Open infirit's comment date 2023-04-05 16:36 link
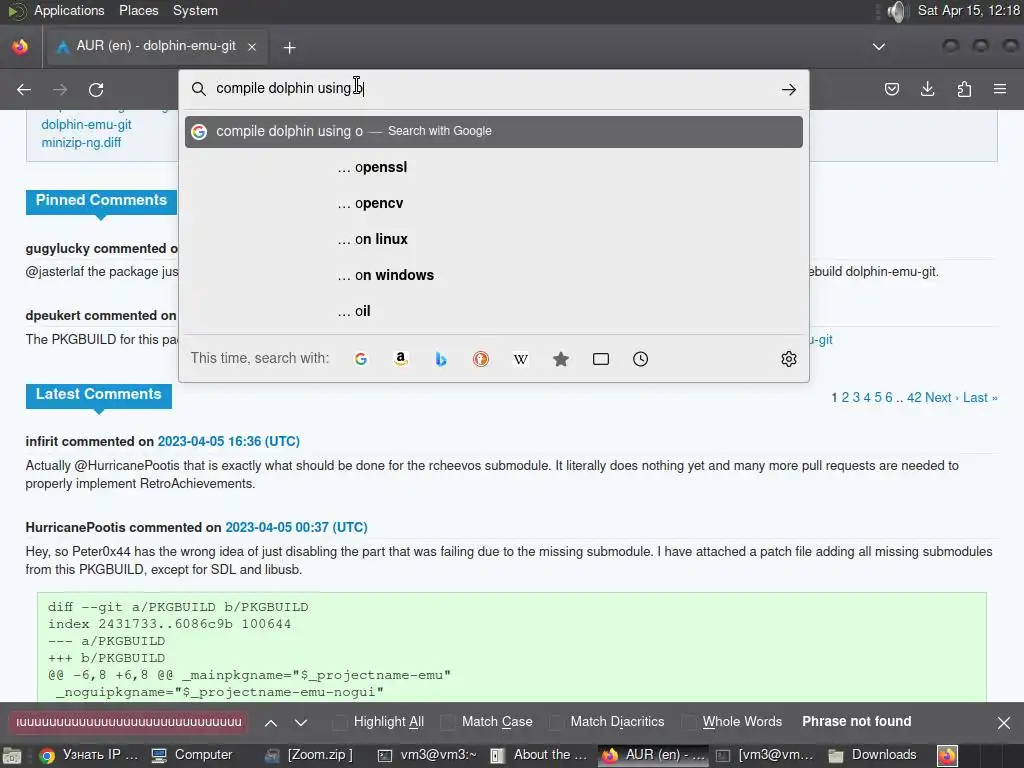Screen dimensions: 1024x768 (229, 441)
